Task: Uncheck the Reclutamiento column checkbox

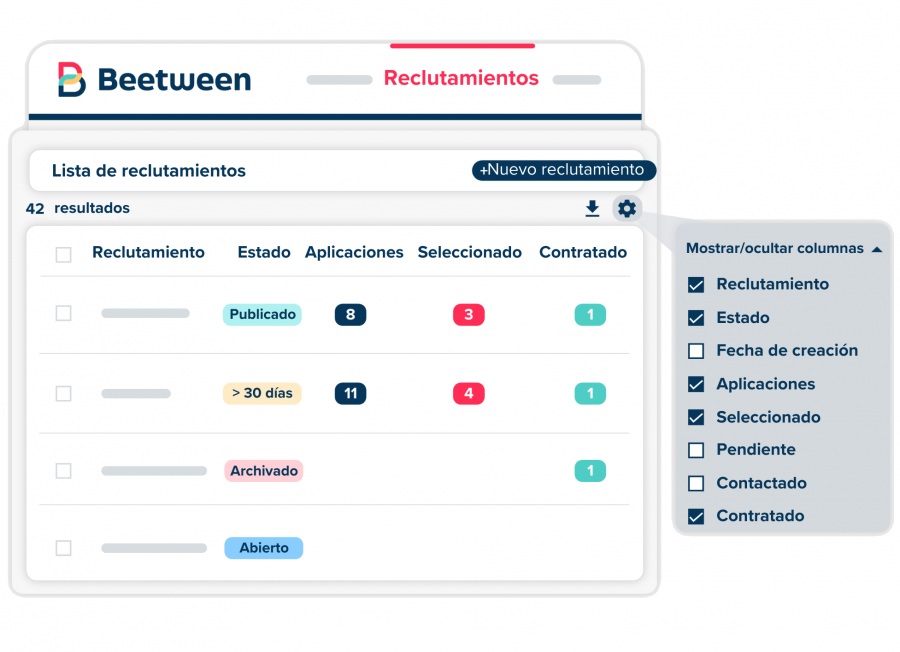Action: (696, 285)
